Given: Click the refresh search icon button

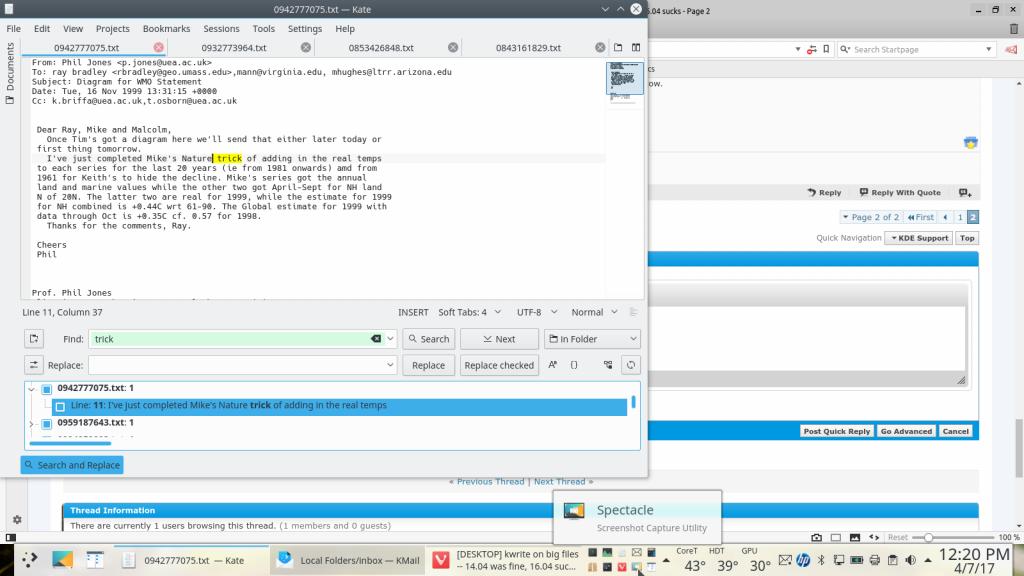Looking at the screenshot, I should 630,365.
